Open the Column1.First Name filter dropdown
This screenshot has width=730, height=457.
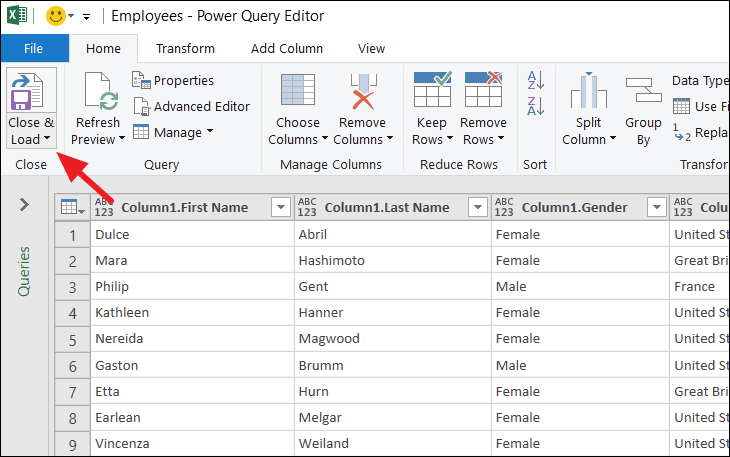[280, 207]
